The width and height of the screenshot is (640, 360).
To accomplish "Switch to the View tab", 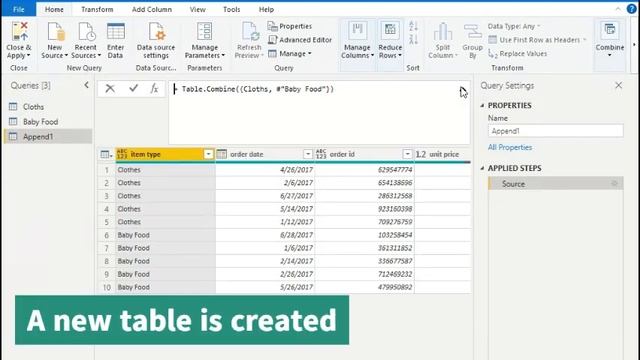I will 198,9.
